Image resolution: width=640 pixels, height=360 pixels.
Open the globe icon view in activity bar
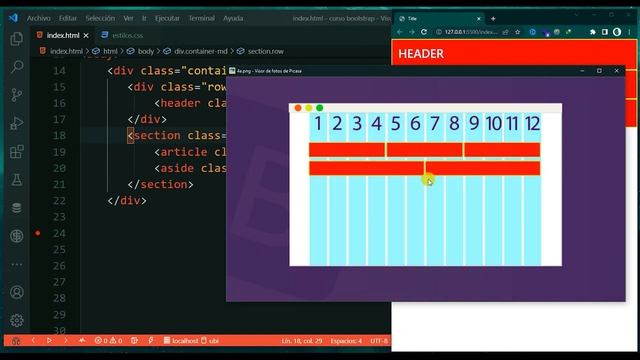[17, 236]
